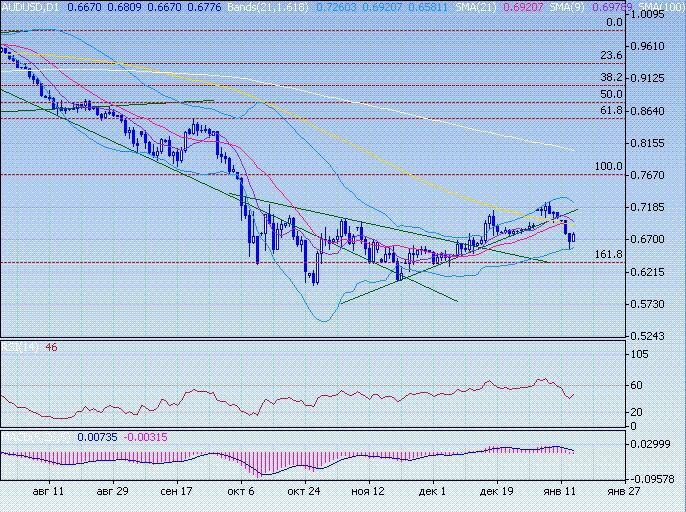Select the 100.0 Fibonacci level label

point(609,167)
